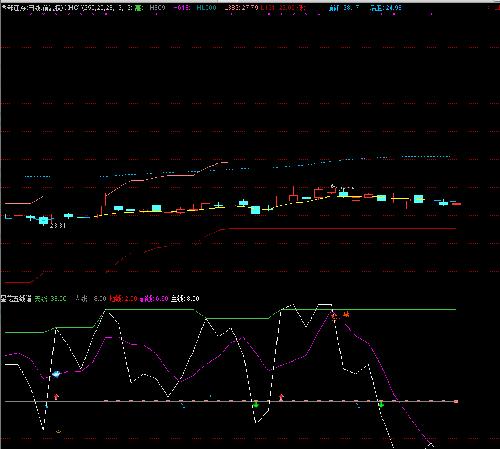
Task: Click the last green down-arrow sell signal
Action: [x=381, y=404]
